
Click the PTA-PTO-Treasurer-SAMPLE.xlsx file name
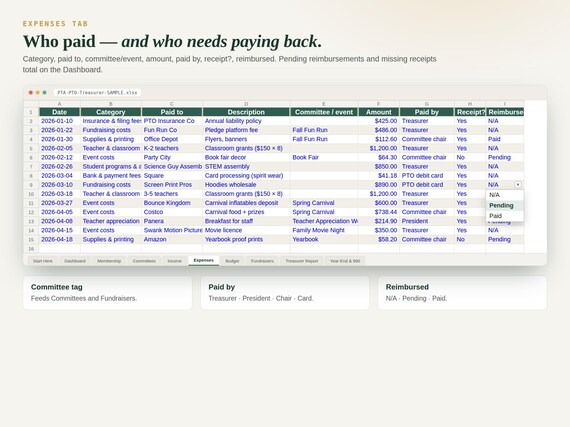click(97, 93)
